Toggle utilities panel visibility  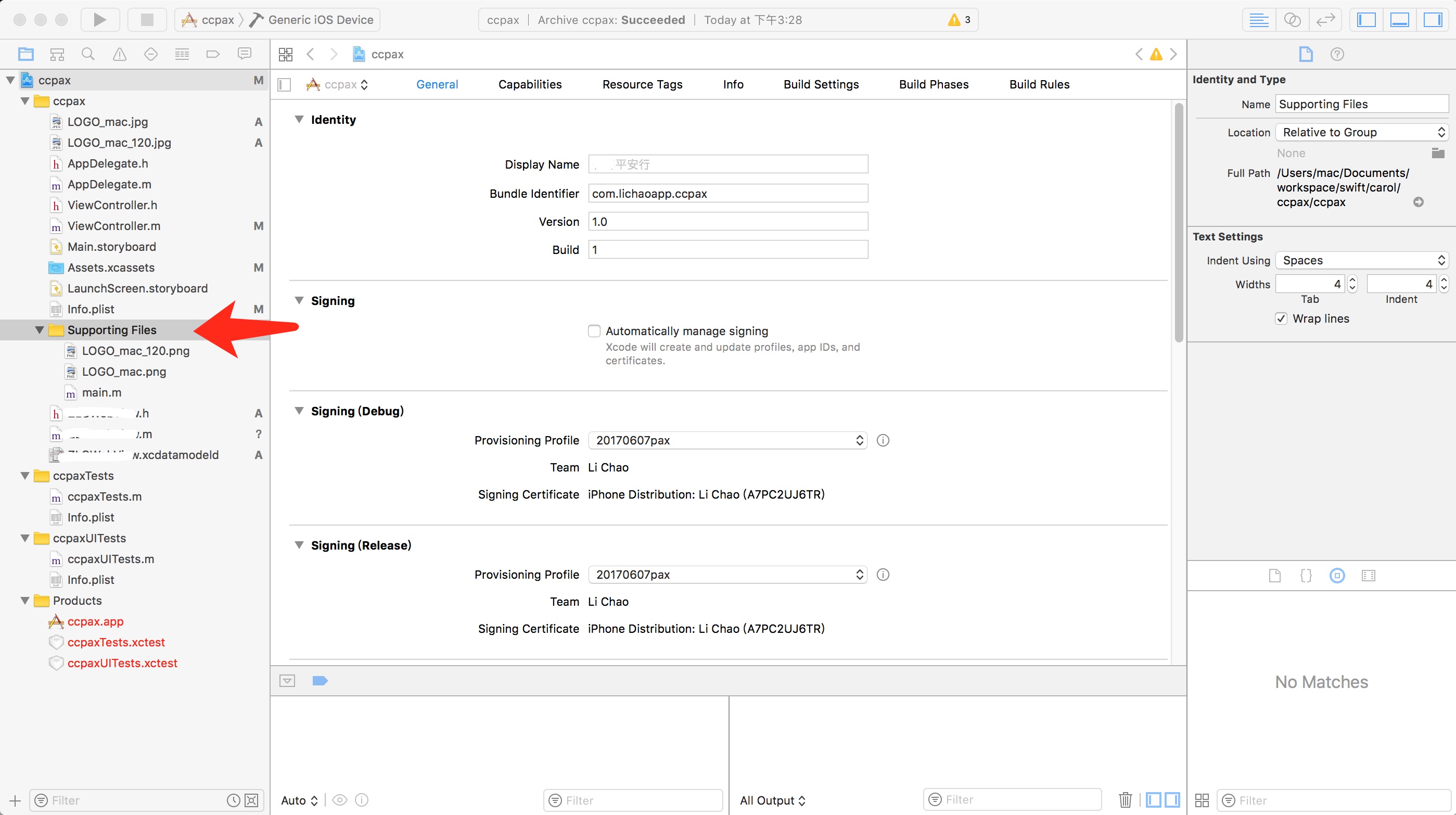click(1433, 20)
